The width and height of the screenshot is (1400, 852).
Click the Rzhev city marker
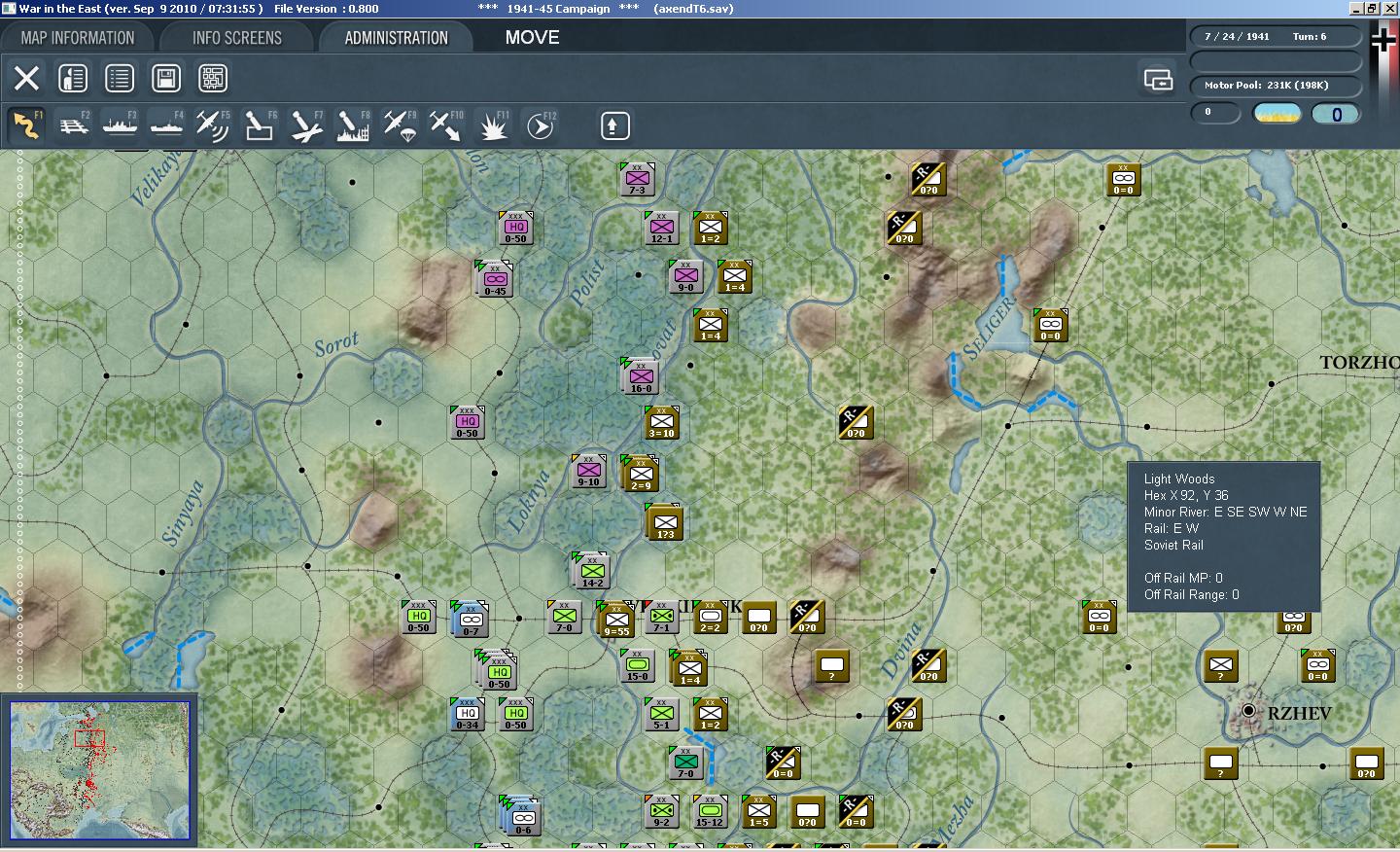coord(1248,711)
